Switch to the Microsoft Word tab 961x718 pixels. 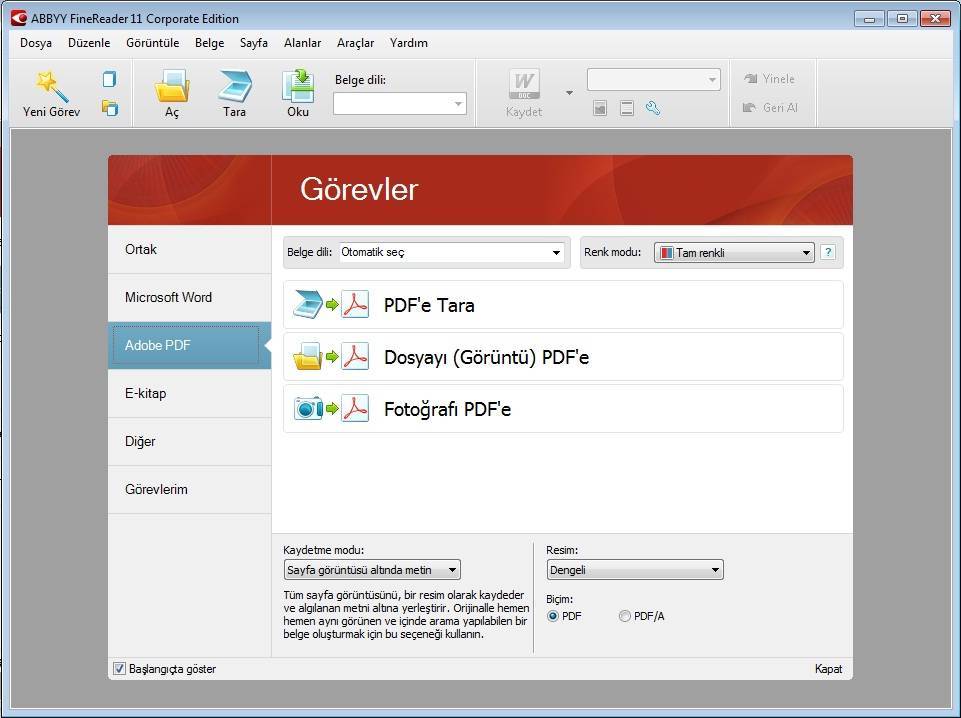coord(189,297)
